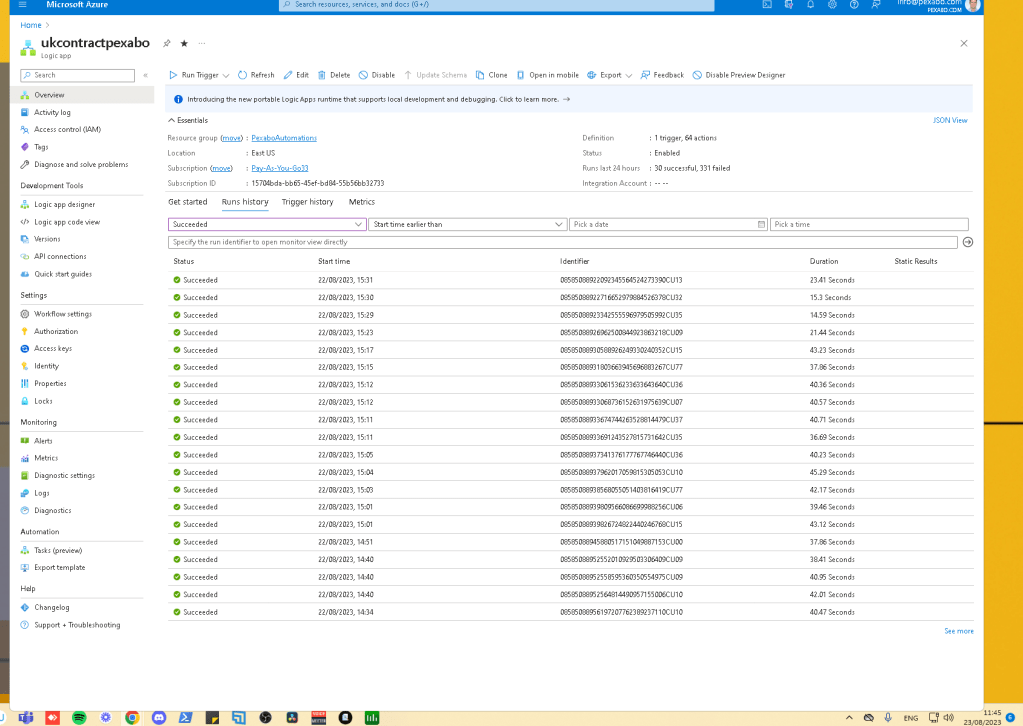Viewport: 1023px width, 726px height.
Task: Toggle the favorite star for ukcontractpexabo
Action: [x=184, y=43]
